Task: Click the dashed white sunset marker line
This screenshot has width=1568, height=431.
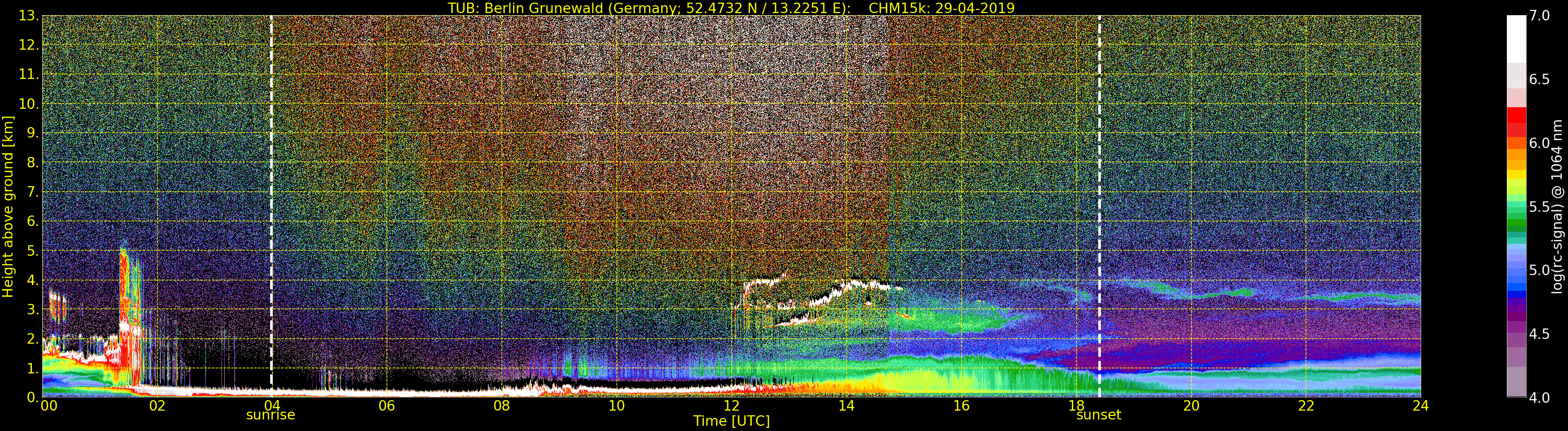Action: pyautogui.click(x=1099, y=206)
